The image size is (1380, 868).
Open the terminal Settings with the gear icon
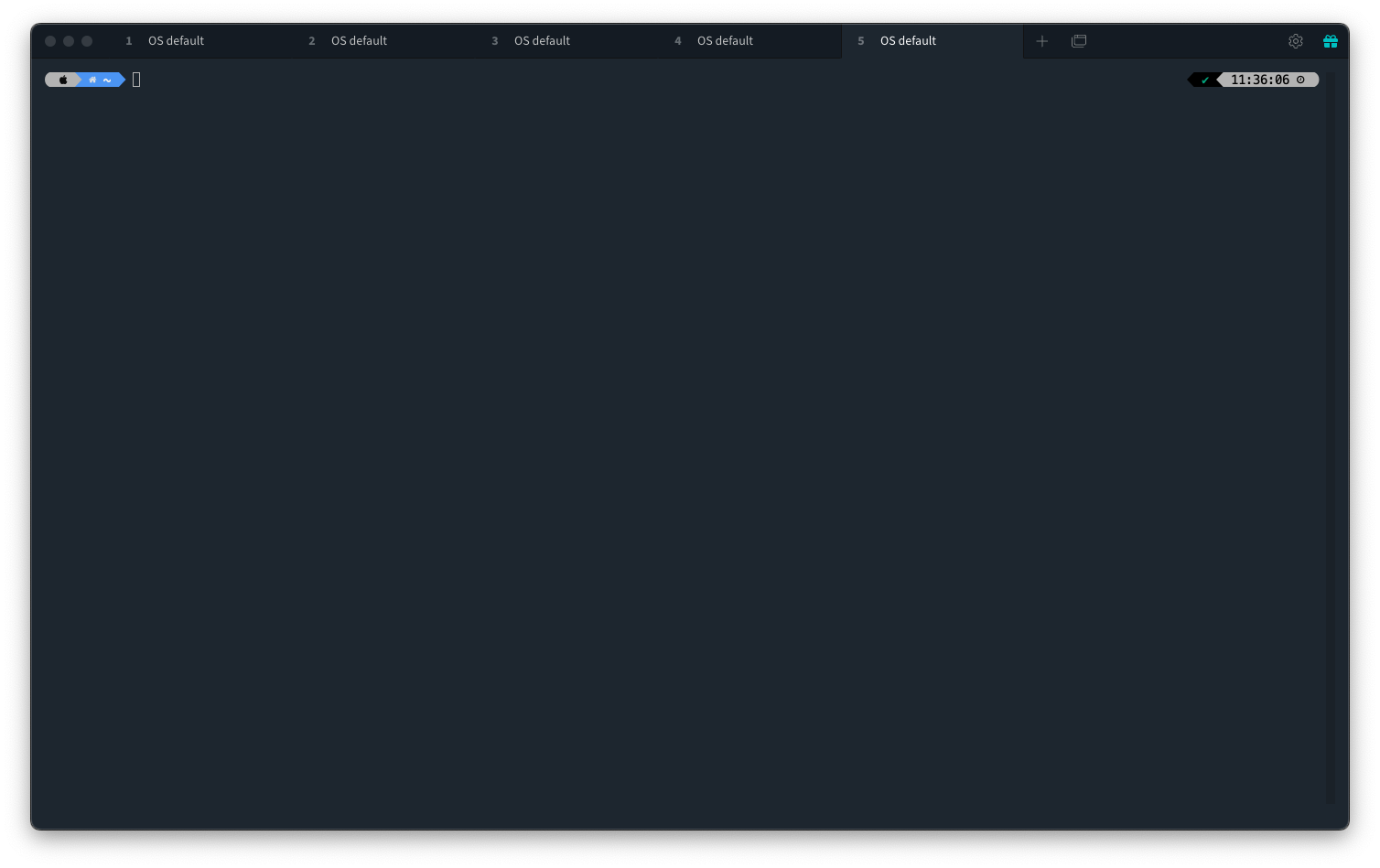pos(1295,41)
